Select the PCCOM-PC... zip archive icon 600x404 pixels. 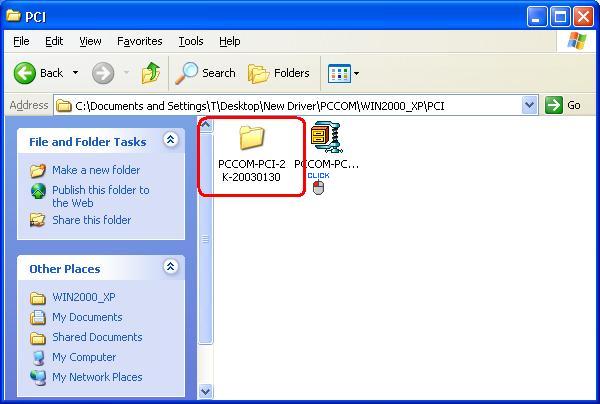point(326,138)
